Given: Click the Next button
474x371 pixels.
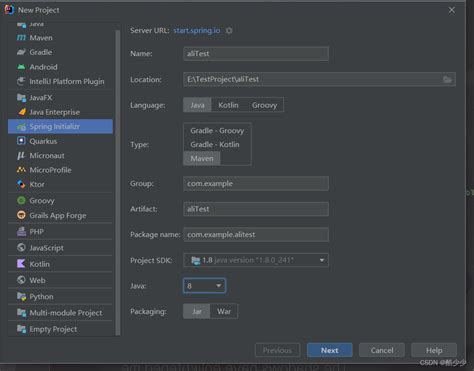Looking at the screenshot, I should 330,350.
